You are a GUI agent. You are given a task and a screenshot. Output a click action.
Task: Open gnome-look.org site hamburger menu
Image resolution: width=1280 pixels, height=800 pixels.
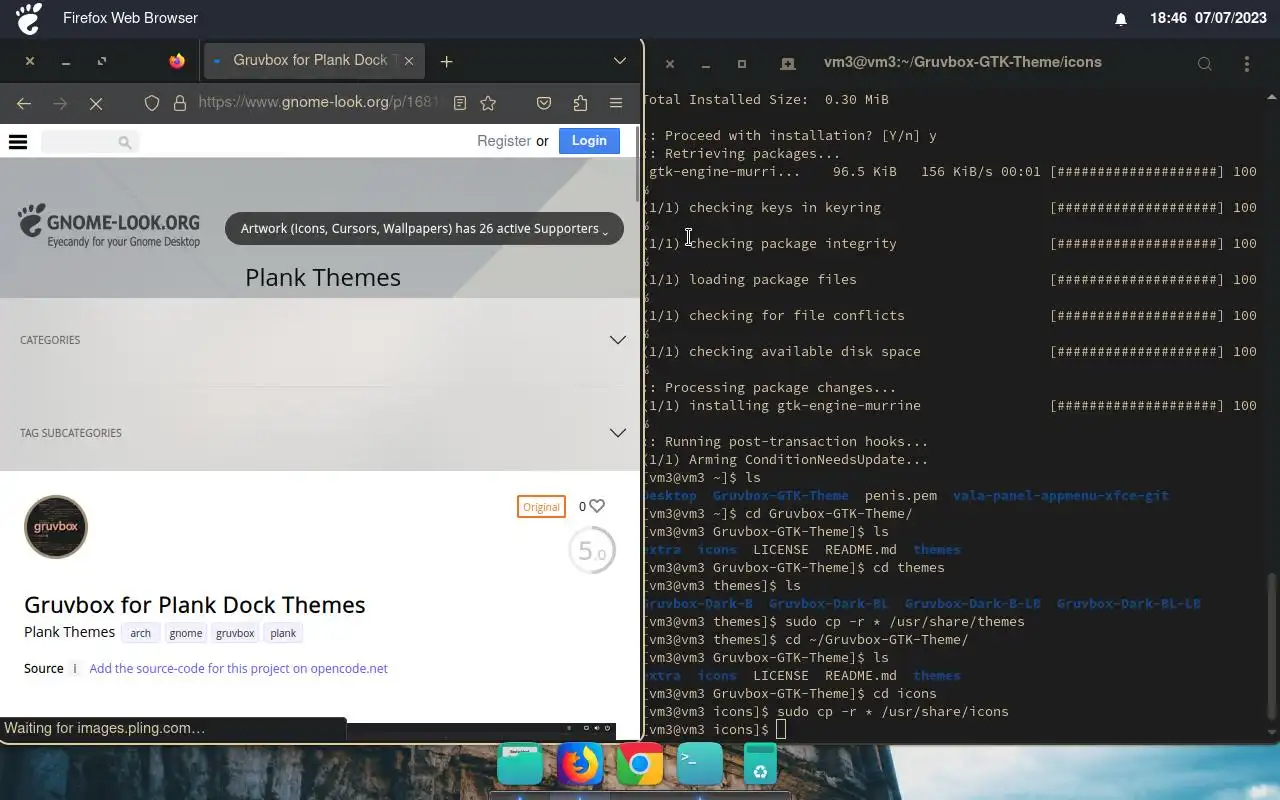point(18,141)
